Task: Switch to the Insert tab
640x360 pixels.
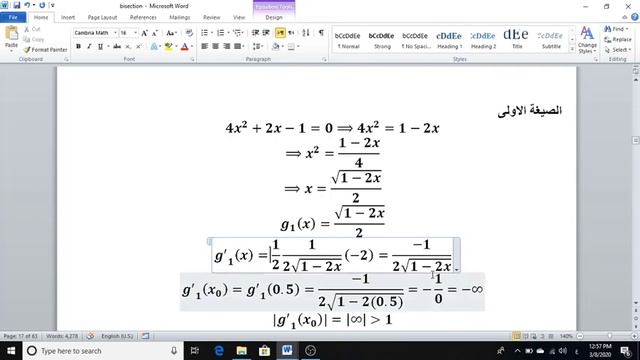Action: coord(68,17)
